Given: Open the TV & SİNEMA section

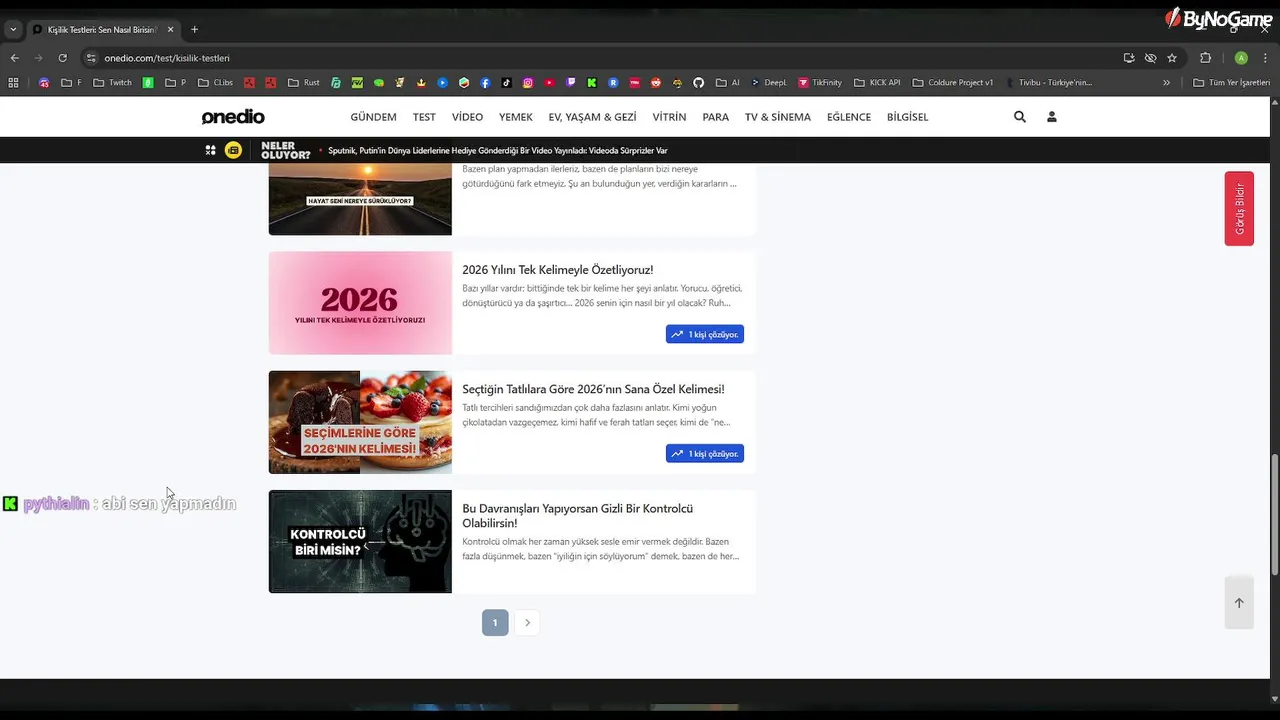Looking at the screenshot, I should (778, 117).
